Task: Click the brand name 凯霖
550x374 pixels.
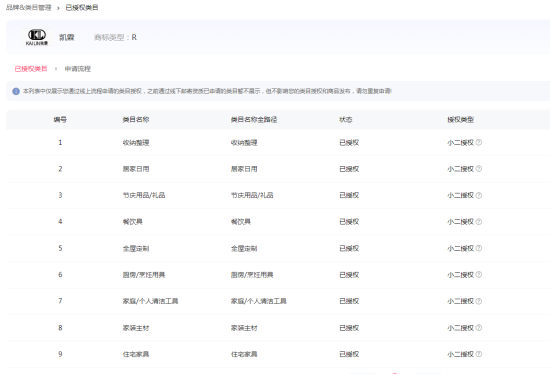Action: 67,37
